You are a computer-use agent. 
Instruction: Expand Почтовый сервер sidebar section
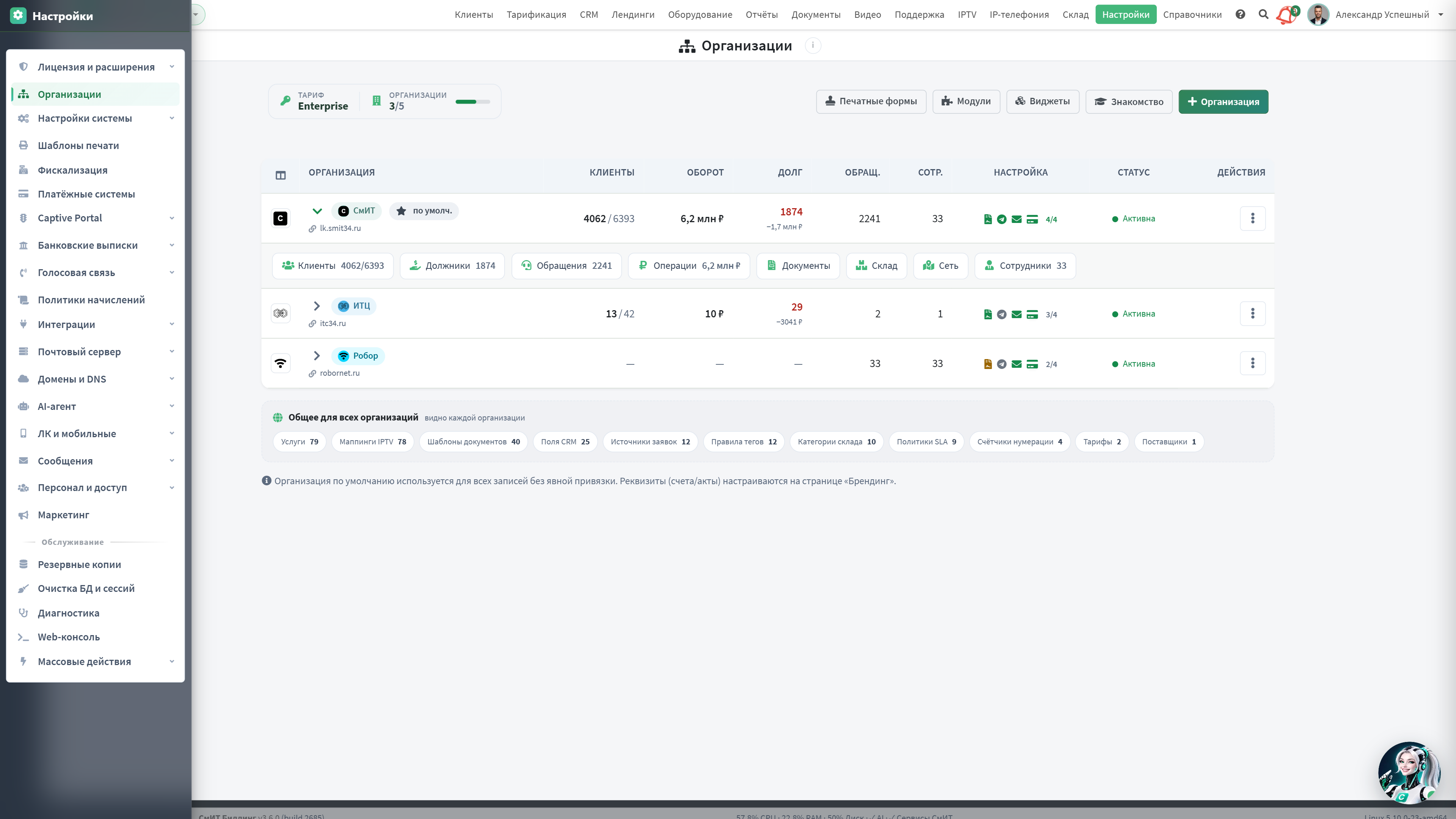[x=95, y=351]
